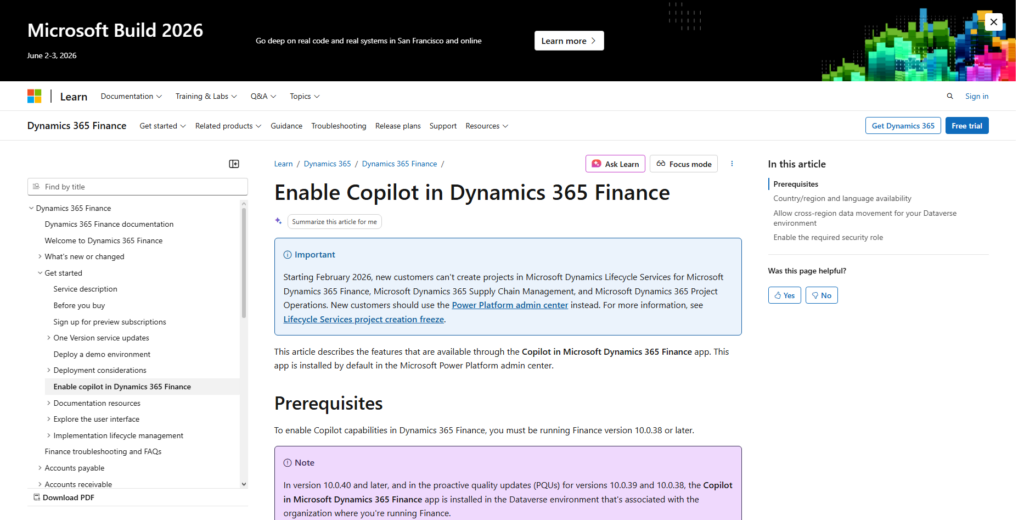Open Guidance menu item

(x=286, y=126)
